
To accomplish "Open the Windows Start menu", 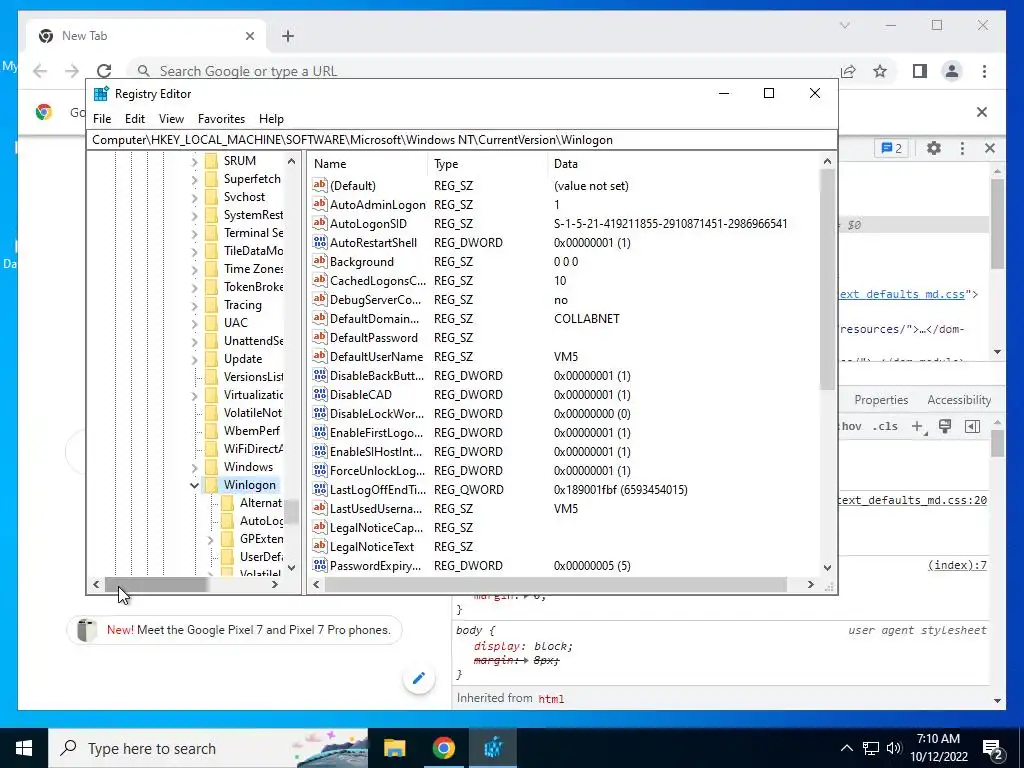I will tap(24, 748).
